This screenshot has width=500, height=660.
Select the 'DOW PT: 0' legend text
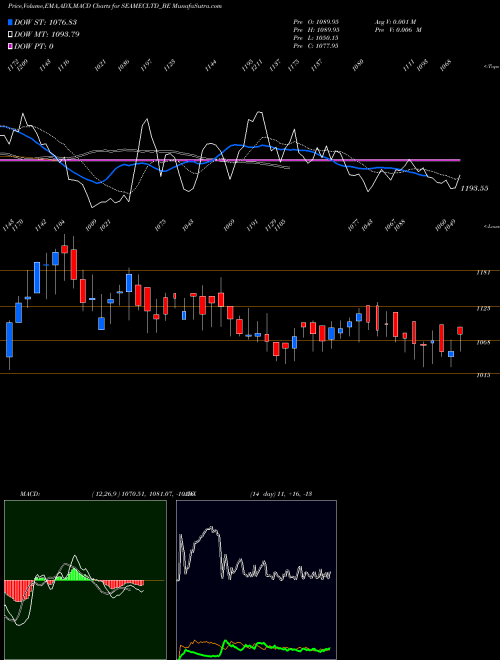(x=34, y=47)
